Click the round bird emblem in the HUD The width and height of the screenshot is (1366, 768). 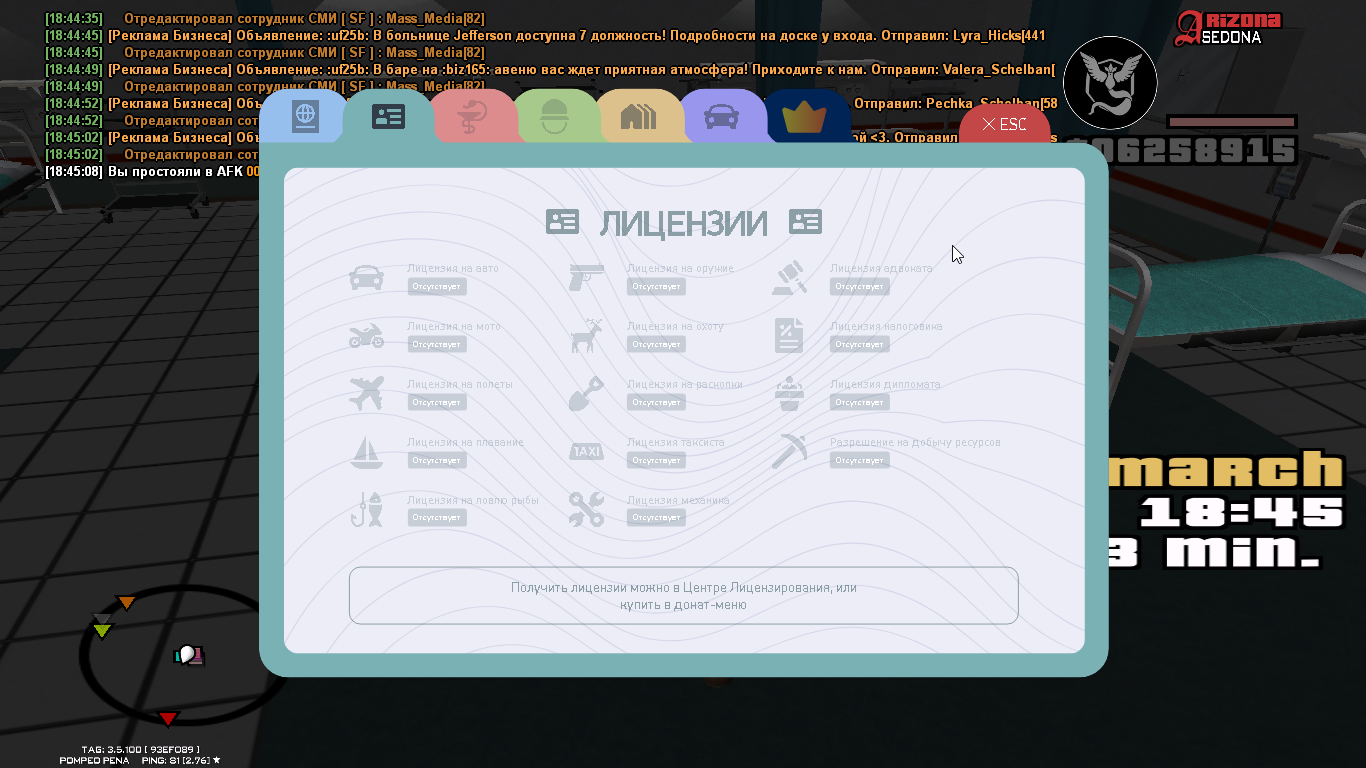1110,83
